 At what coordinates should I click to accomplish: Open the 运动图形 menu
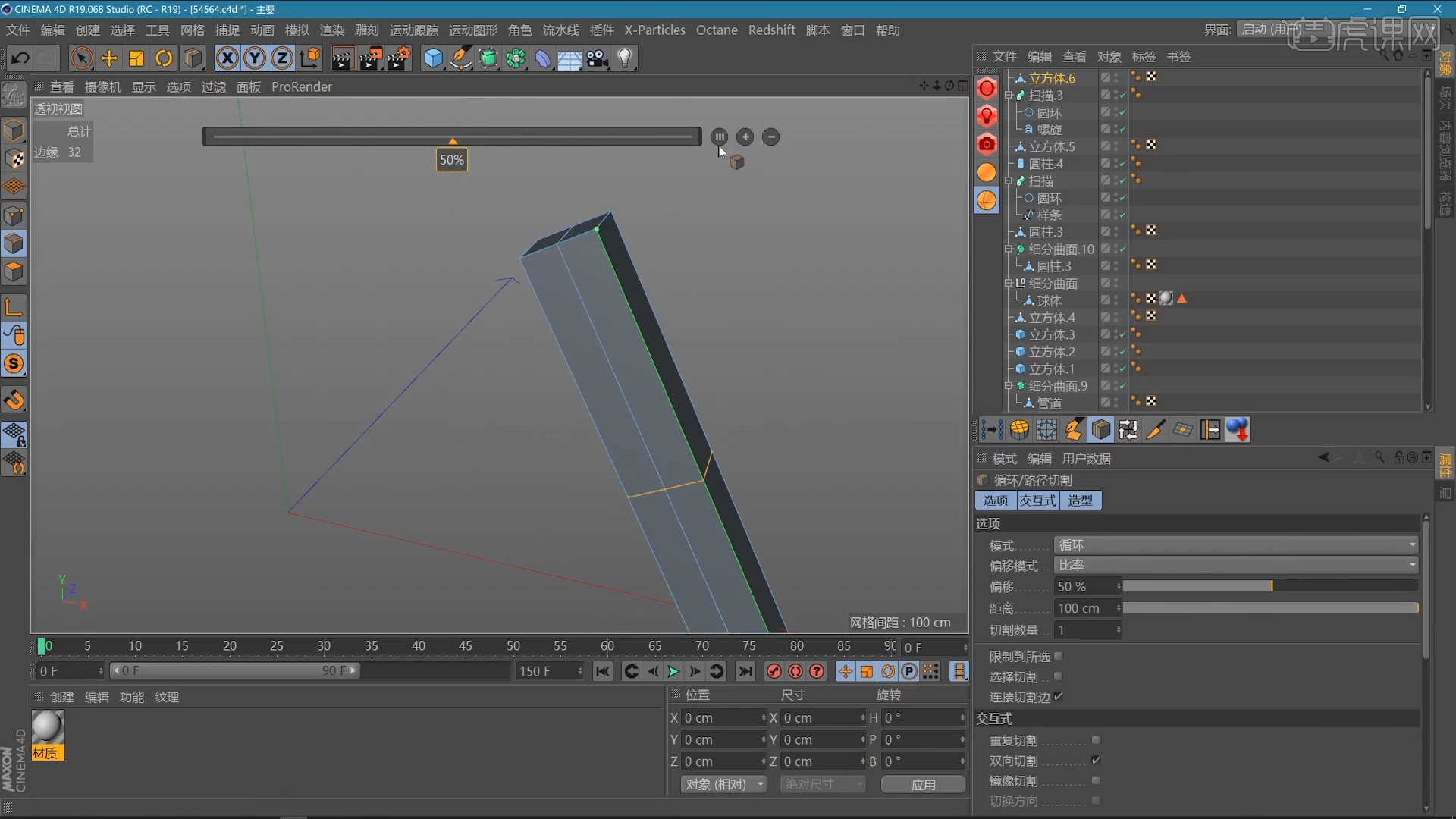pyautogui.click(x=472, y=30)
